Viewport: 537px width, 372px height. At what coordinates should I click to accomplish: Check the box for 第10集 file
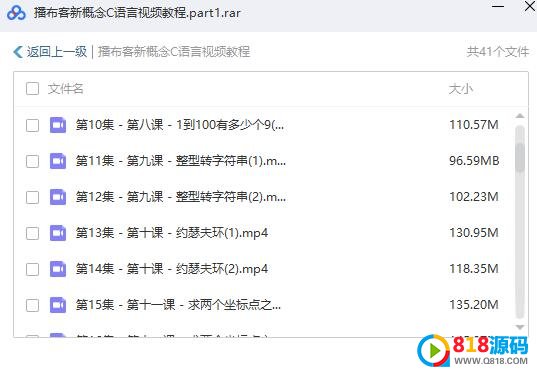(33, 125)
